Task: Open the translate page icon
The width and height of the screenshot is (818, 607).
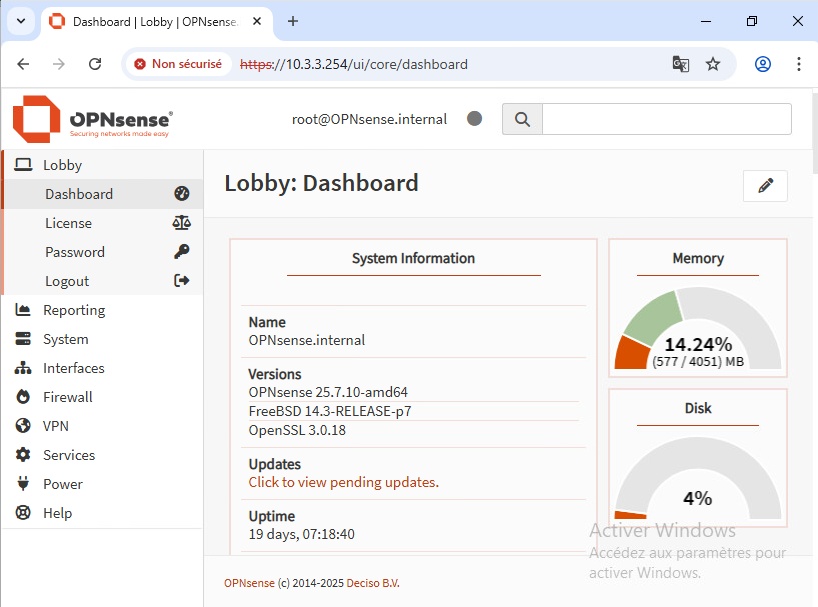Action: [680, 64]
